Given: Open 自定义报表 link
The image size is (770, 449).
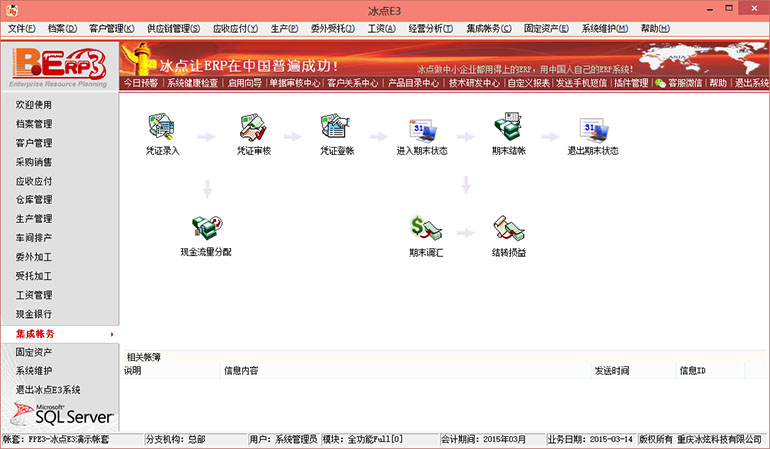Looking at the screenshot, I should point(528,83).
